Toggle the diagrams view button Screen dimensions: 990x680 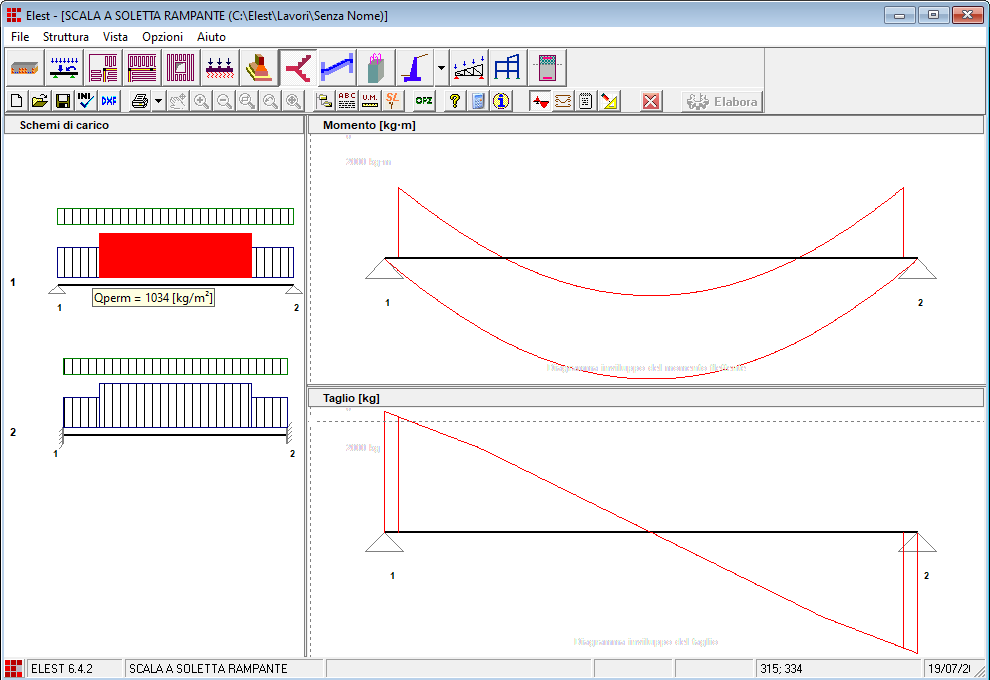click(540, 101)
